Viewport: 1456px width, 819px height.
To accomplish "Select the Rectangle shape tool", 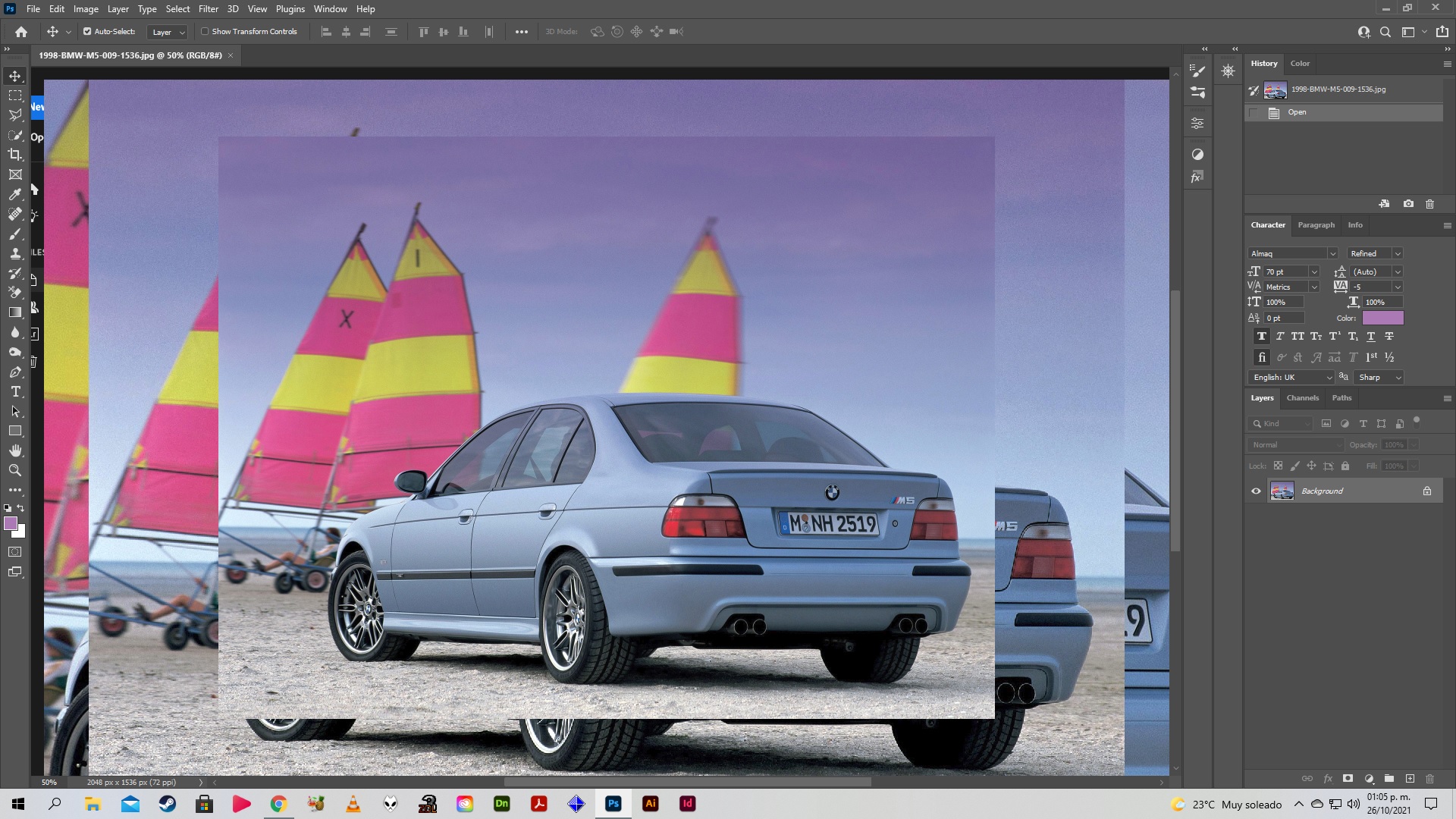I will click(x=15, y=431).
